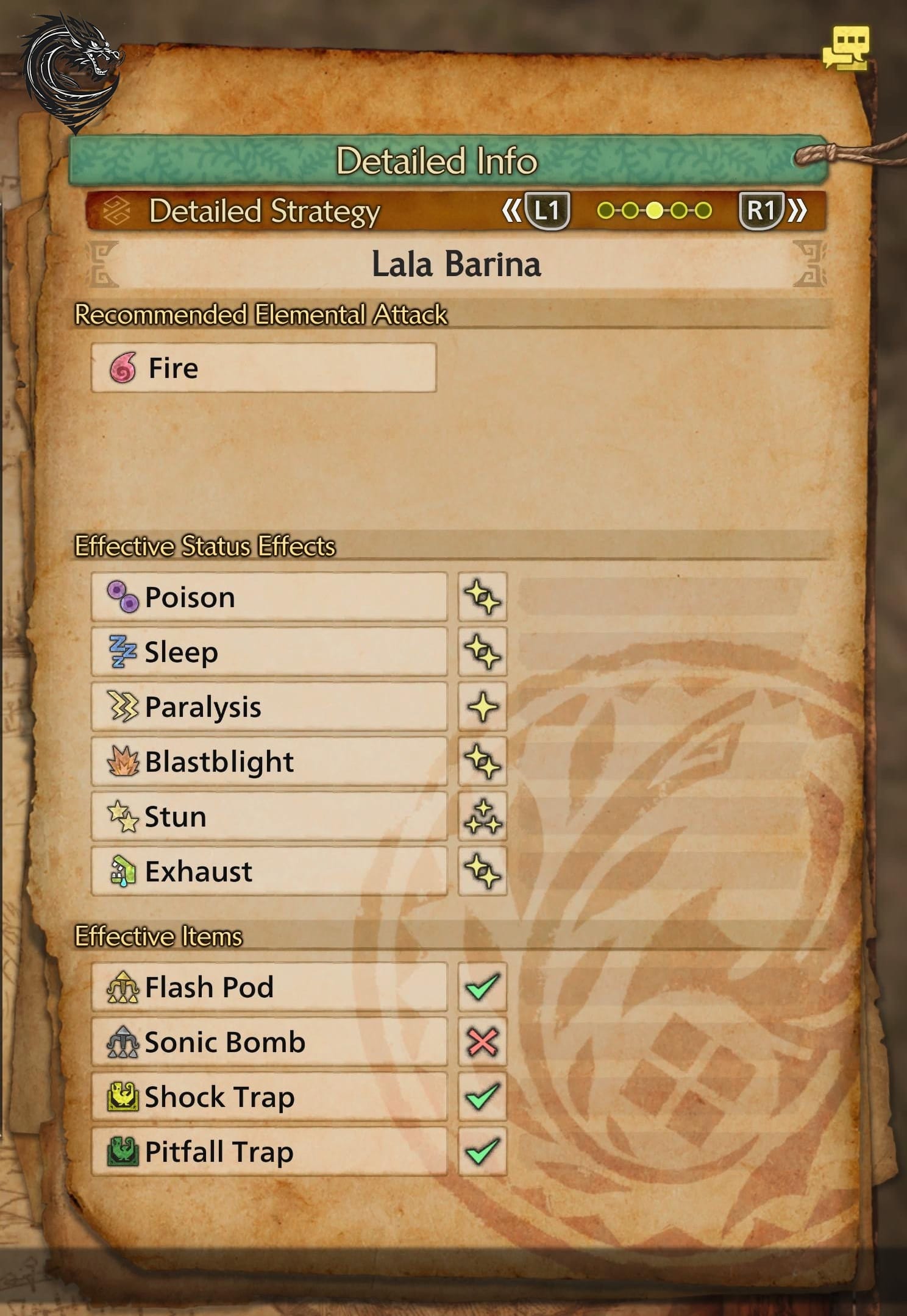
Task: Click the yellow chat bubbles icon
Action: coord(846,48)
